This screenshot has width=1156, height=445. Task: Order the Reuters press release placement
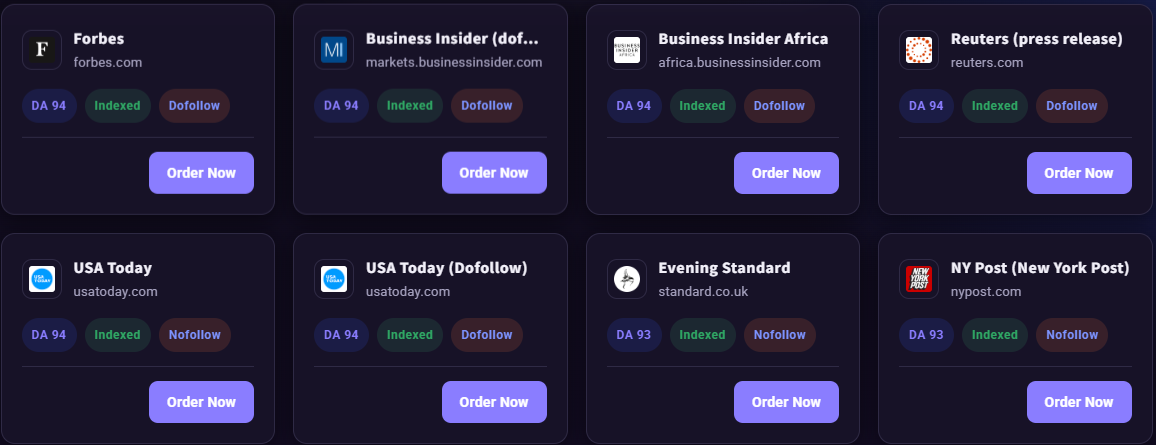[1079, 173]
